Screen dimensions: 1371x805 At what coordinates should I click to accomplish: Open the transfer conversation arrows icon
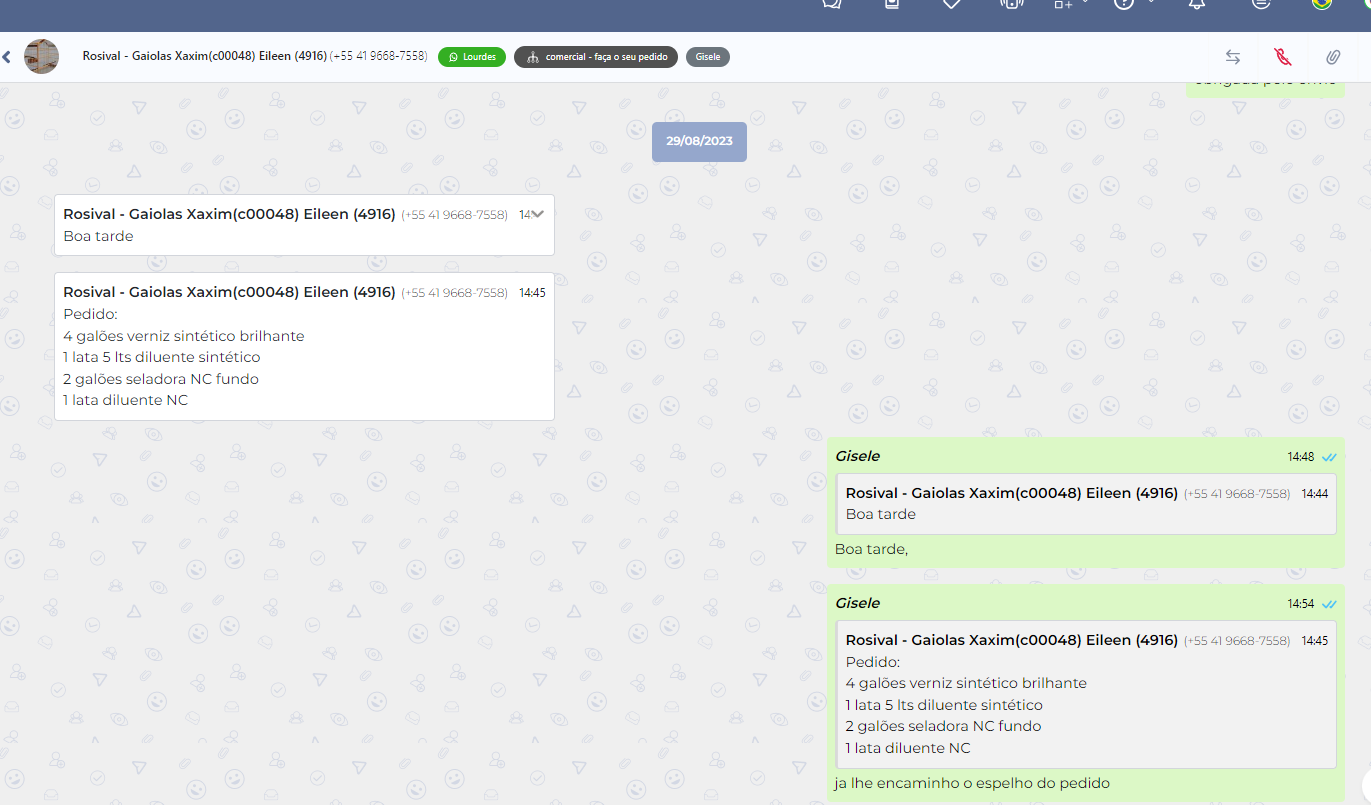1233,57
